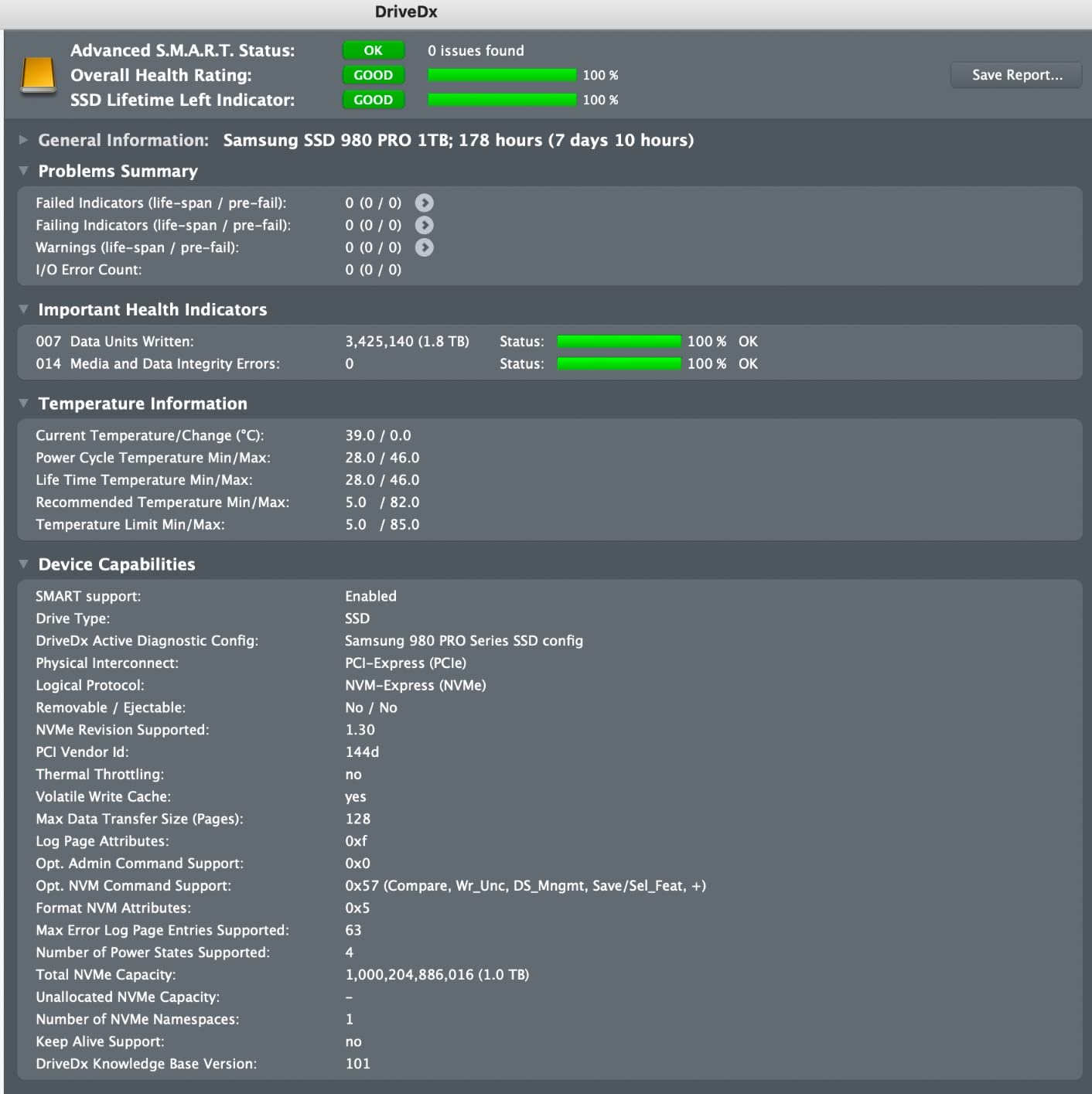Click the Number of Power States Supported label

click(152, 953)
